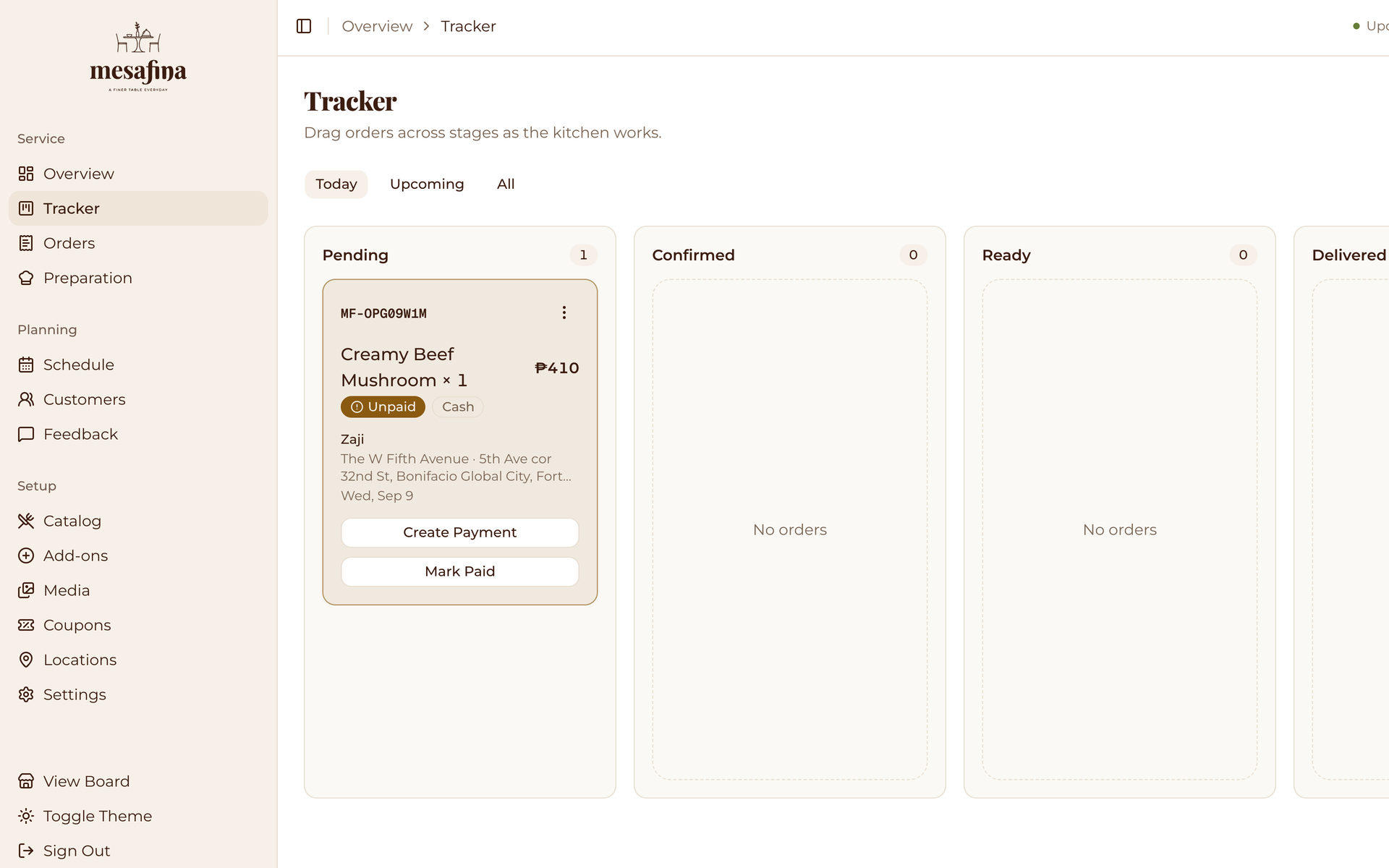Click the Wed, Sep 9 date
Screen dimensions: 1389x868
377,495
